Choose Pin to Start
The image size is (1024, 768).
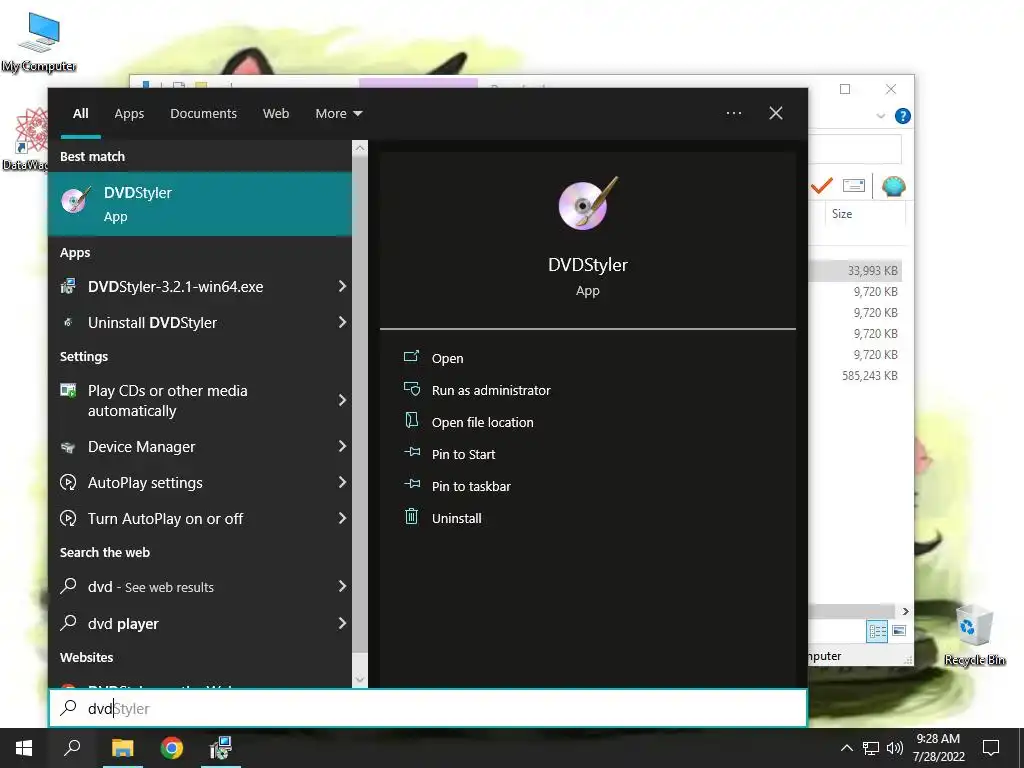463,455
